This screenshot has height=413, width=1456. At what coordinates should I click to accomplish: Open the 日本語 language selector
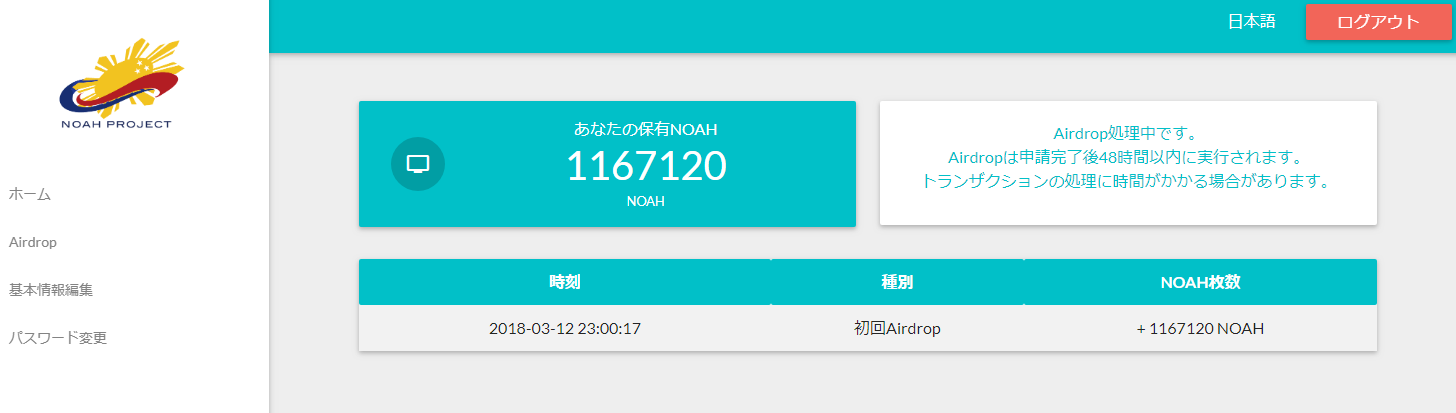coord(1251,22)
